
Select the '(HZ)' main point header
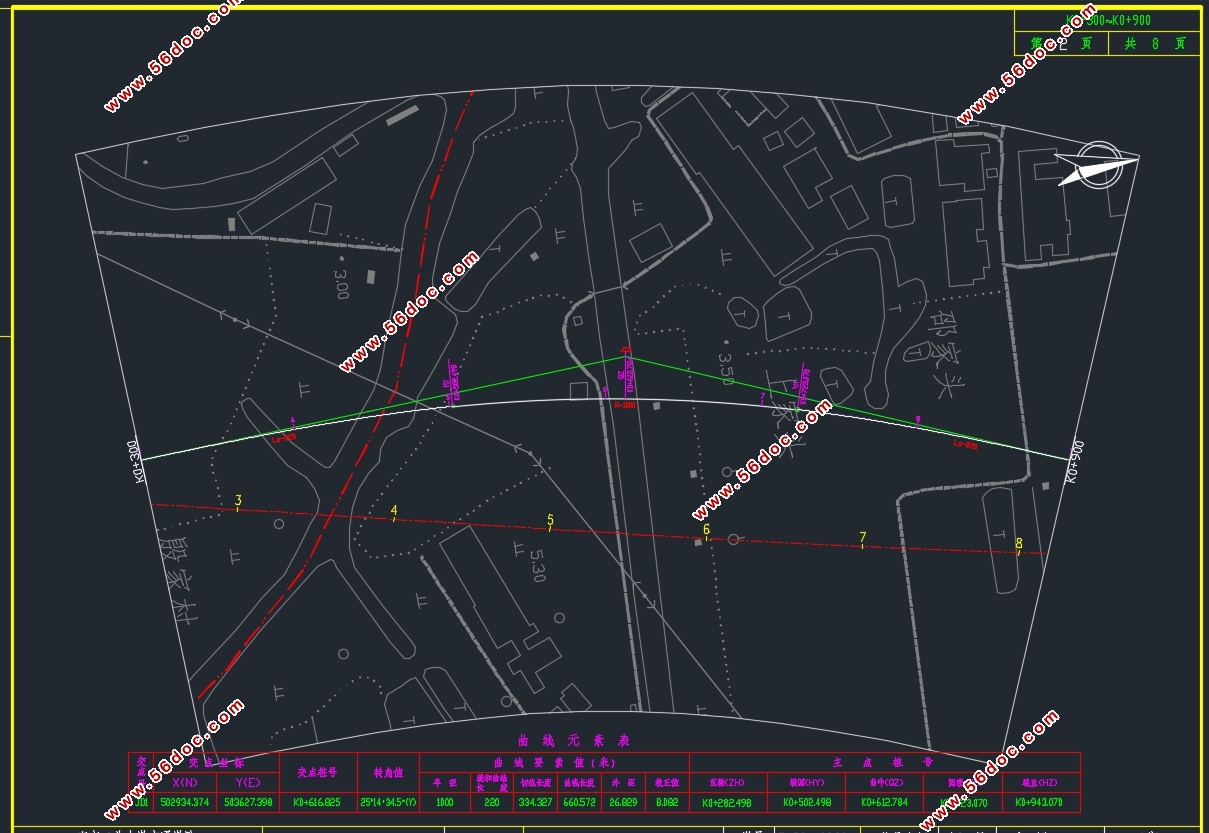1040,782
